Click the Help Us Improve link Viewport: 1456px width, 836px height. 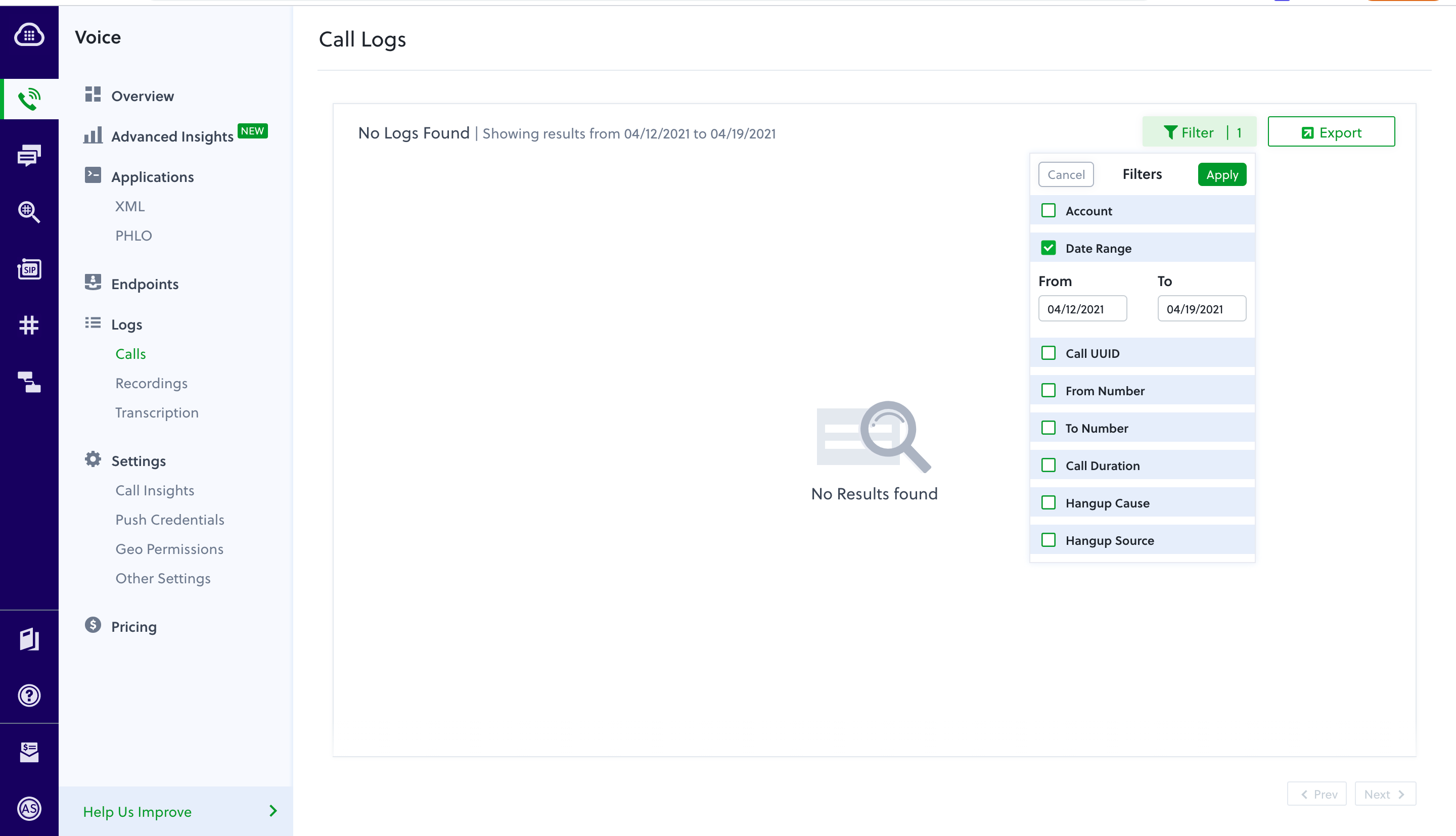pyautogui.click(x=137, y=811)
